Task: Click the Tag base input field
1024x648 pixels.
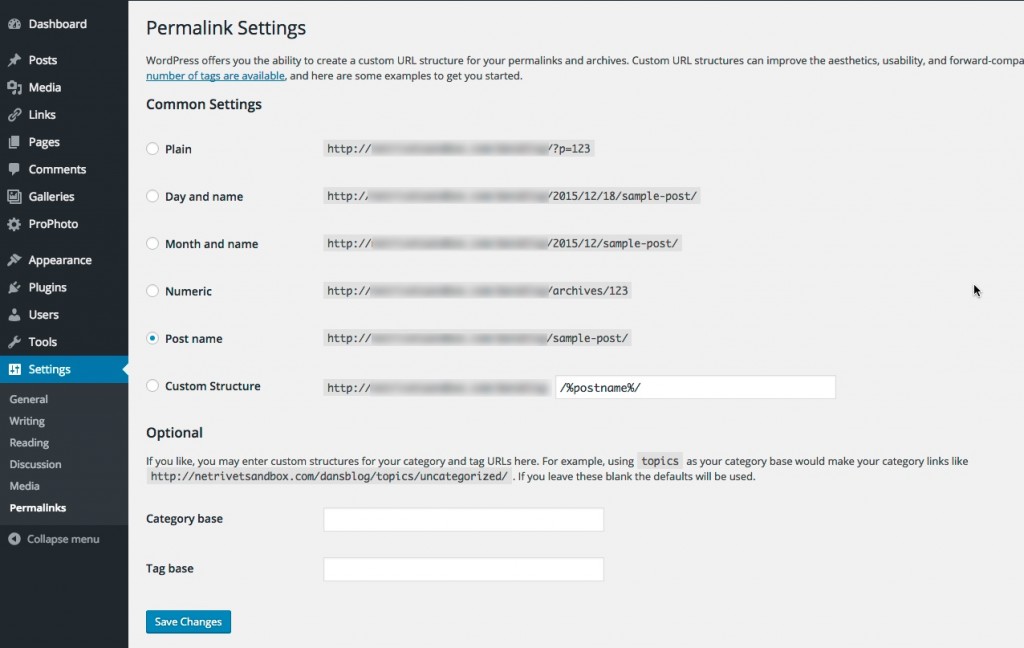Action: pos(464,569)
